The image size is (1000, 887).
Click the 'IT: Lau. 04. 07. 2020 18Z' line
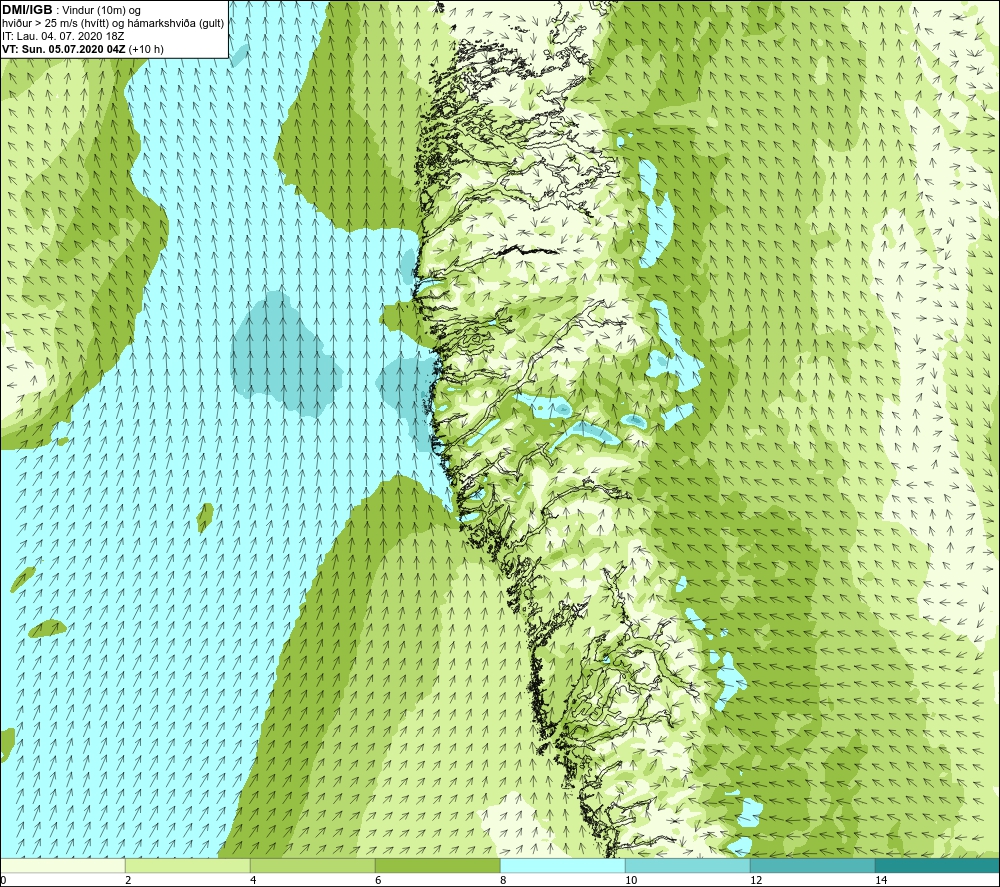(x=62, y=36)
